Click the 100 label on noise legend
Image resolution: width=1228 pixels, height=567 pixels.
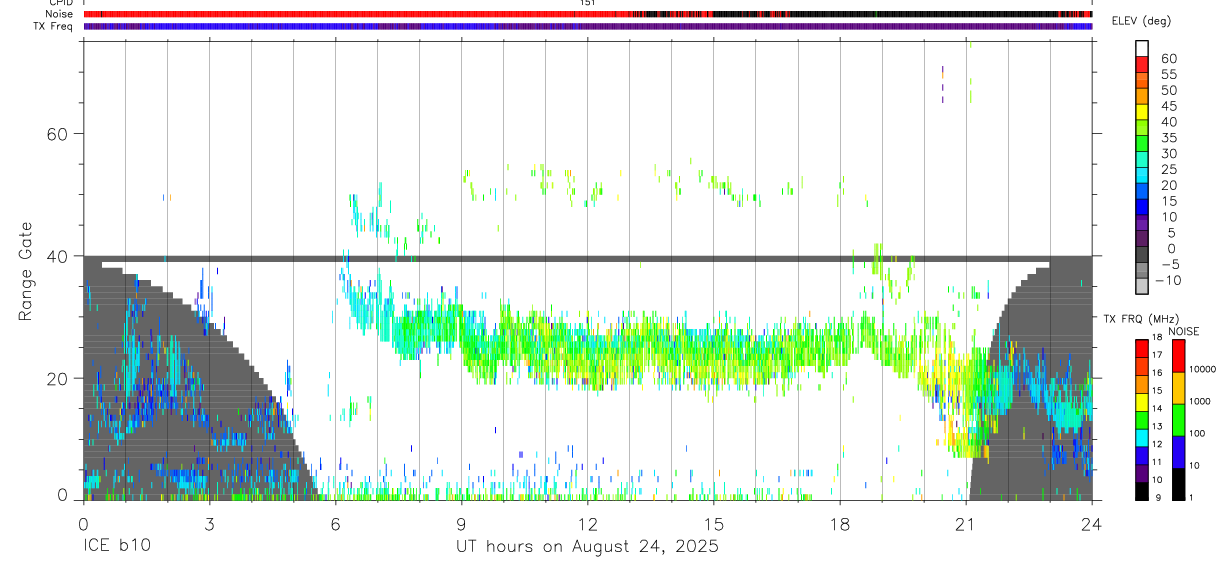[1195, 433]
